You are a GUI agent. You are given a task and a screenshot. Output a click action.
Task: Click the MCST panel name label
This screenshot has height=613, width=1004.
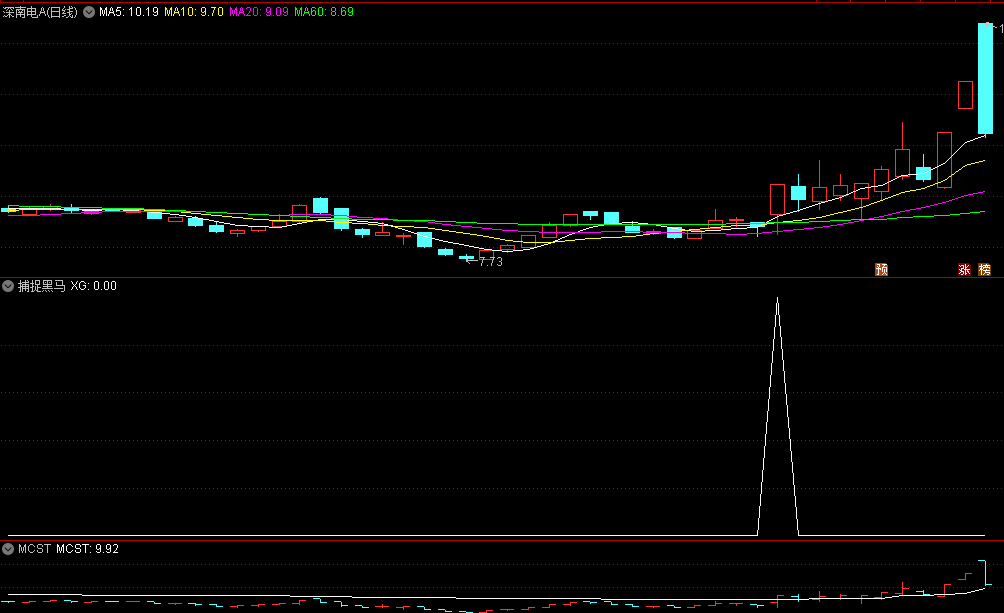pyautogui.click(x=34, y=549)
